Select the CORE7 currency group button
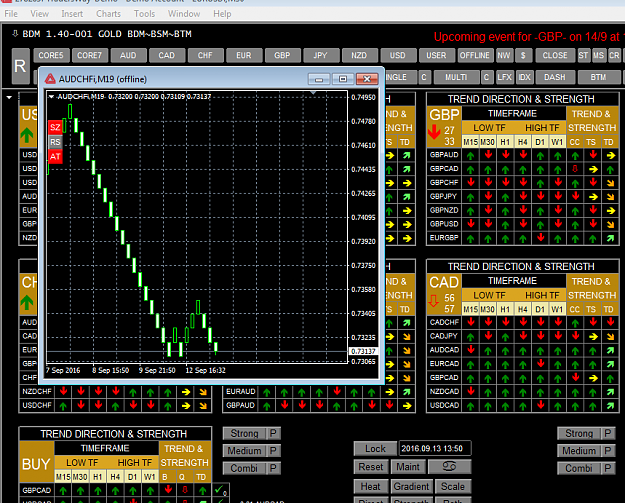 [90, 55]
